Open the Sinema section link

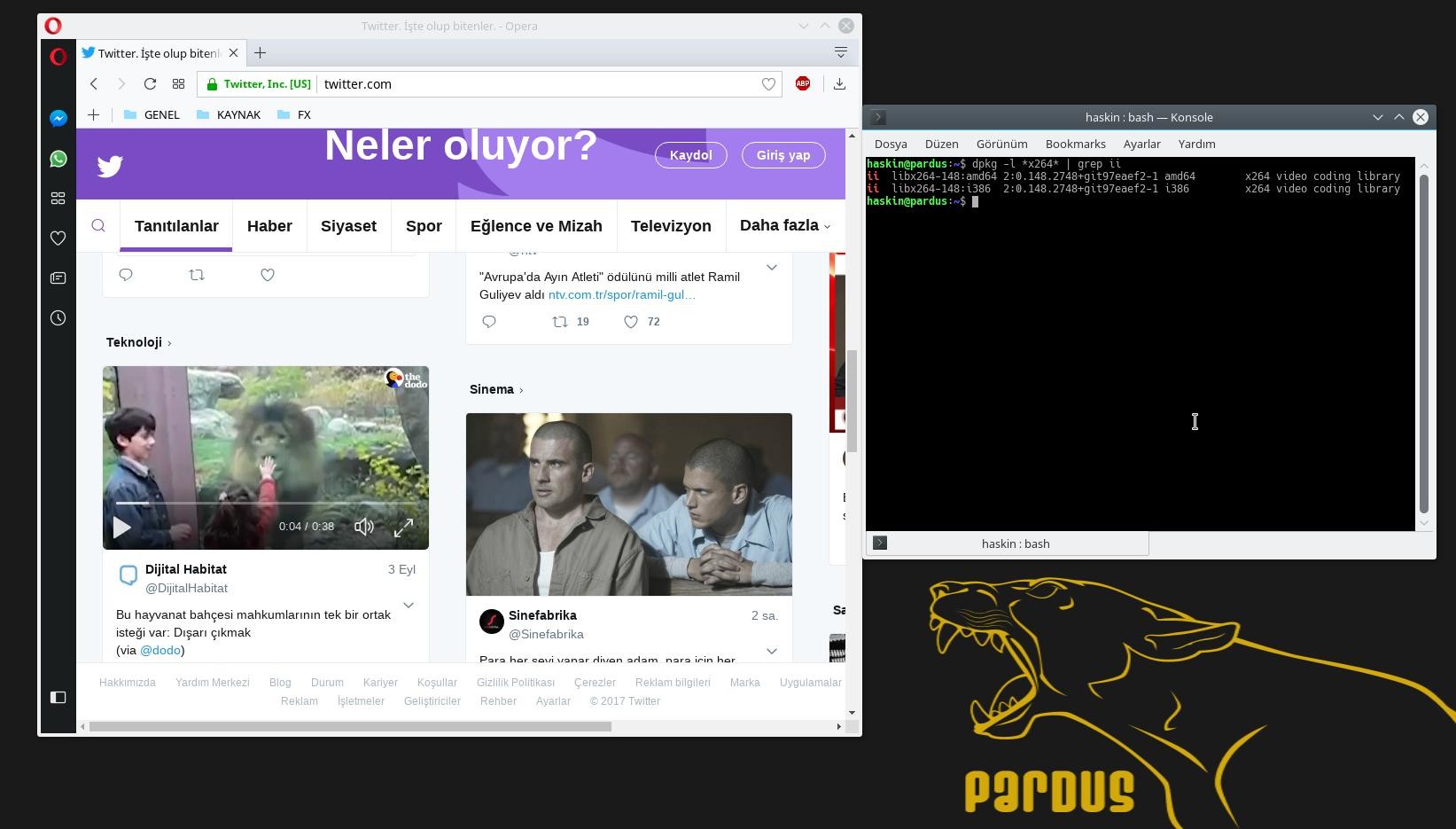(x=496, y=389)
